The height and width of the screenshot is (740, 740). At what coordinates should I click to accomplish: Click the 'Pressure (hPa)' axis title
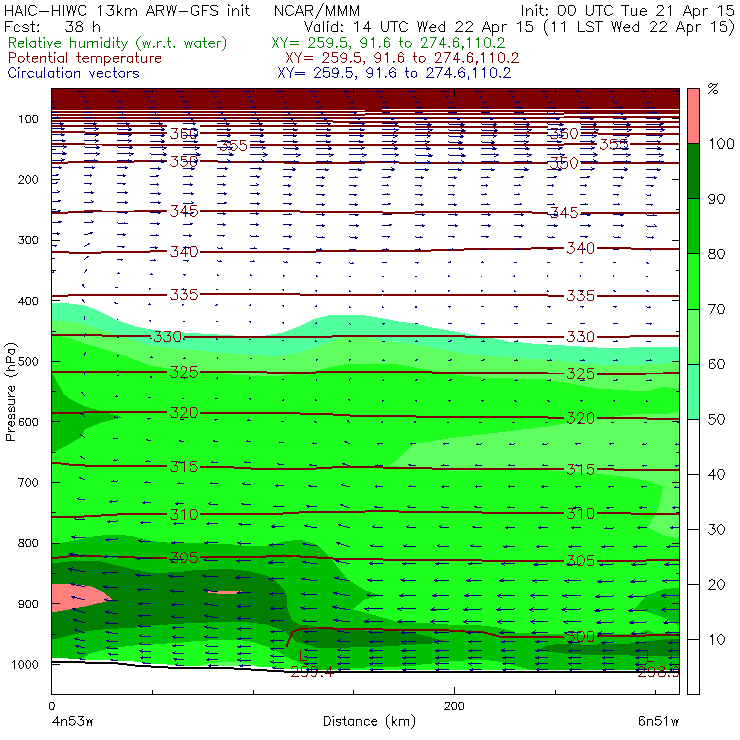(x=10, y=392)
